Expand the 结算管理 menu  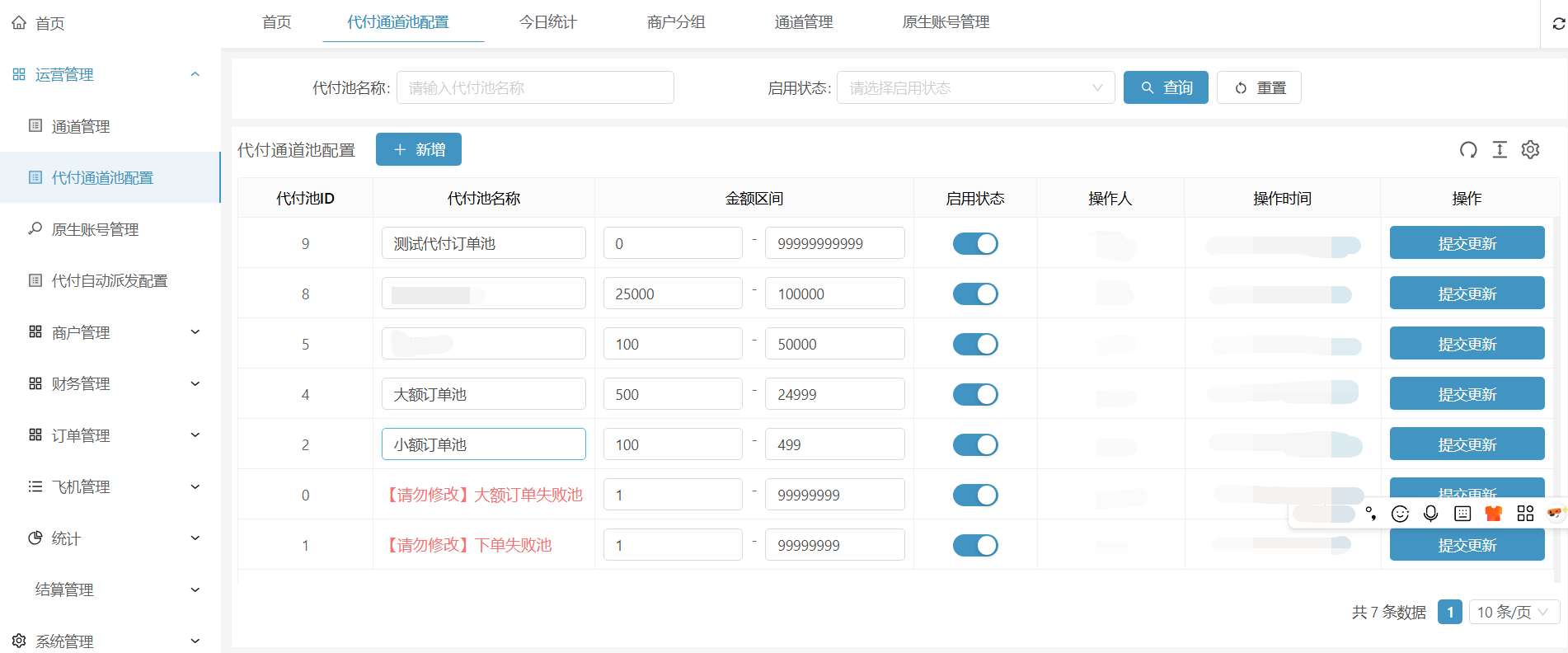[195, 590]
